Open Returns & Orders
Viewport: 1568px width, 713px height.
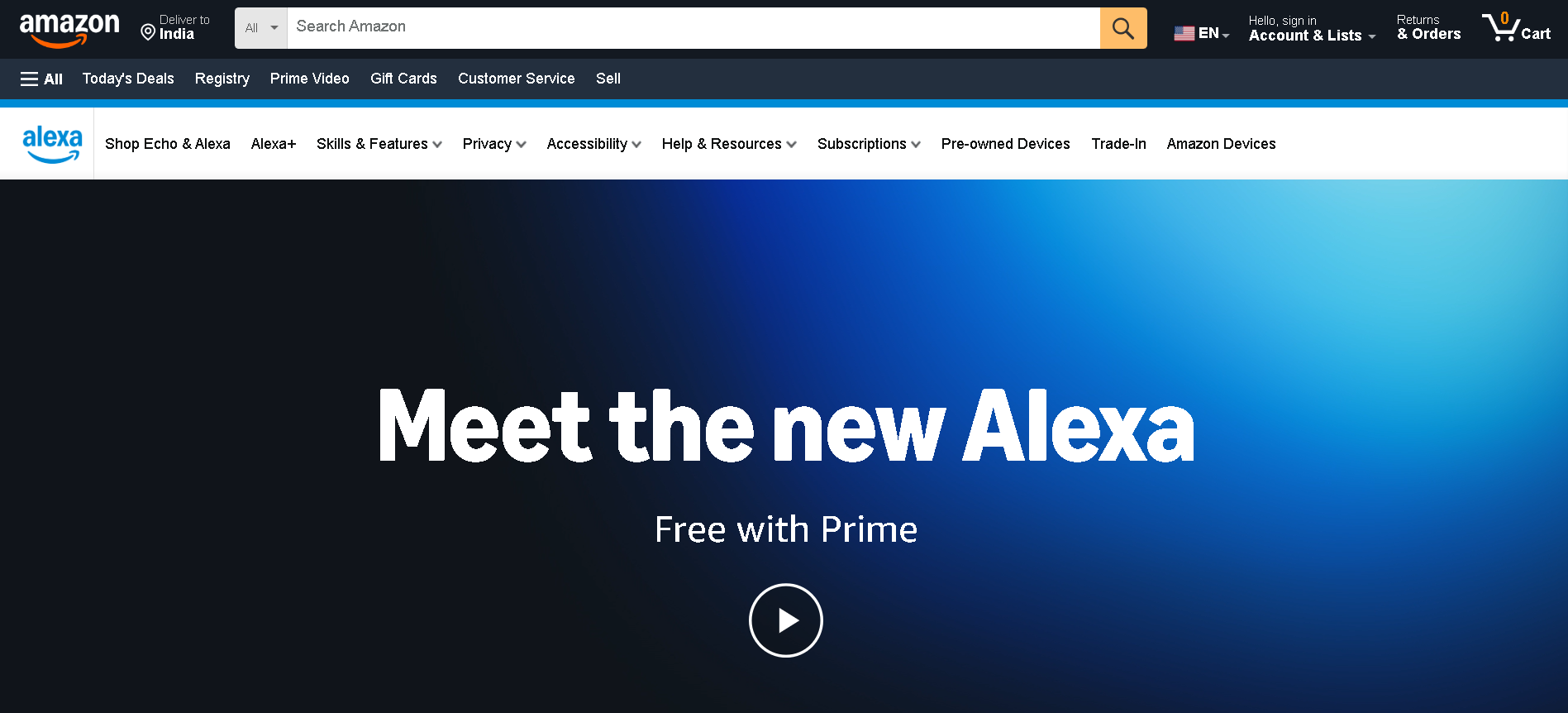click(x=1428, y=27)
